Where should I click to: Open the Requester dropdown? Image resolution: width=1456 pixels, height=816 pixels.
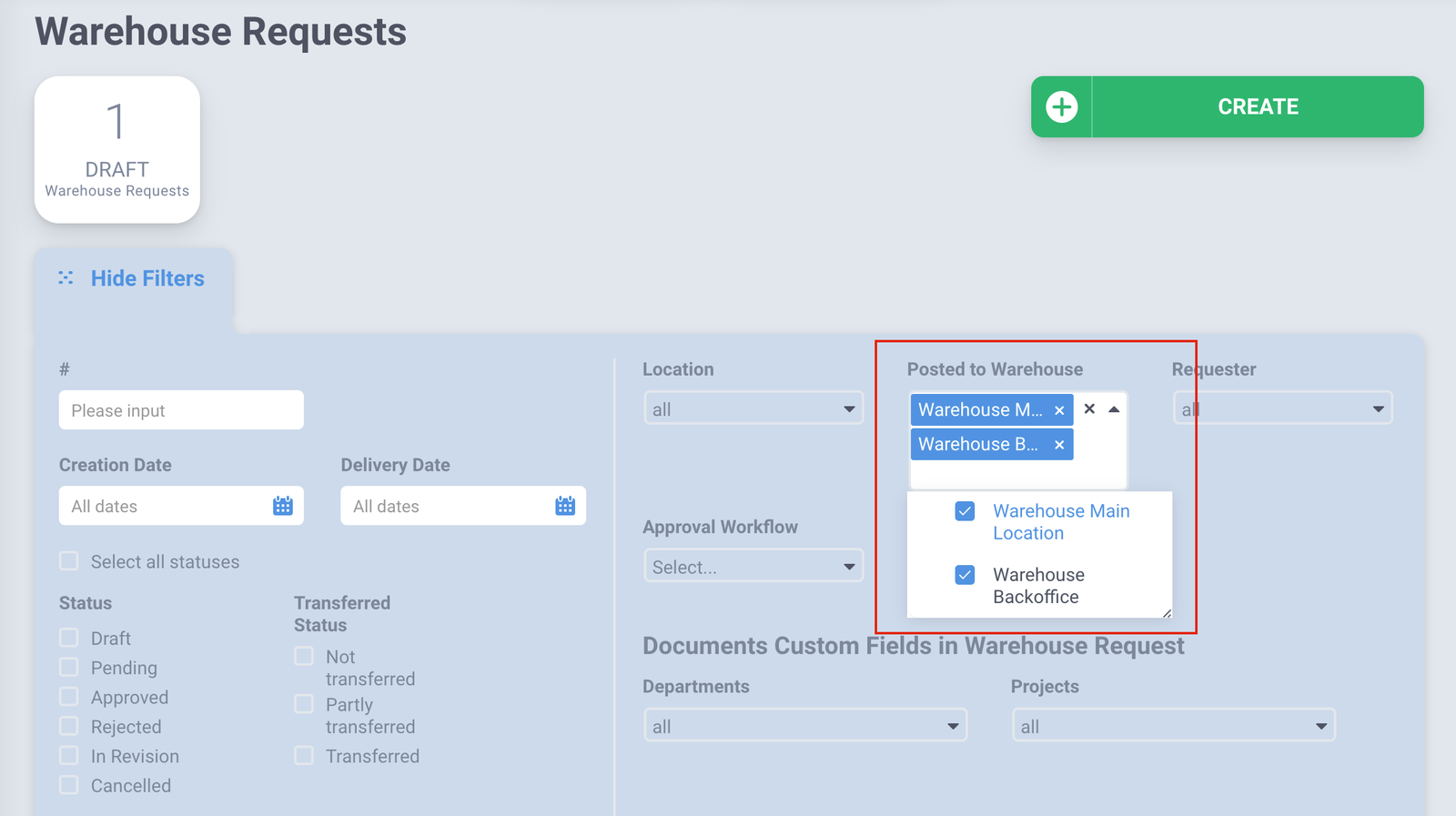coord(1283,408)
